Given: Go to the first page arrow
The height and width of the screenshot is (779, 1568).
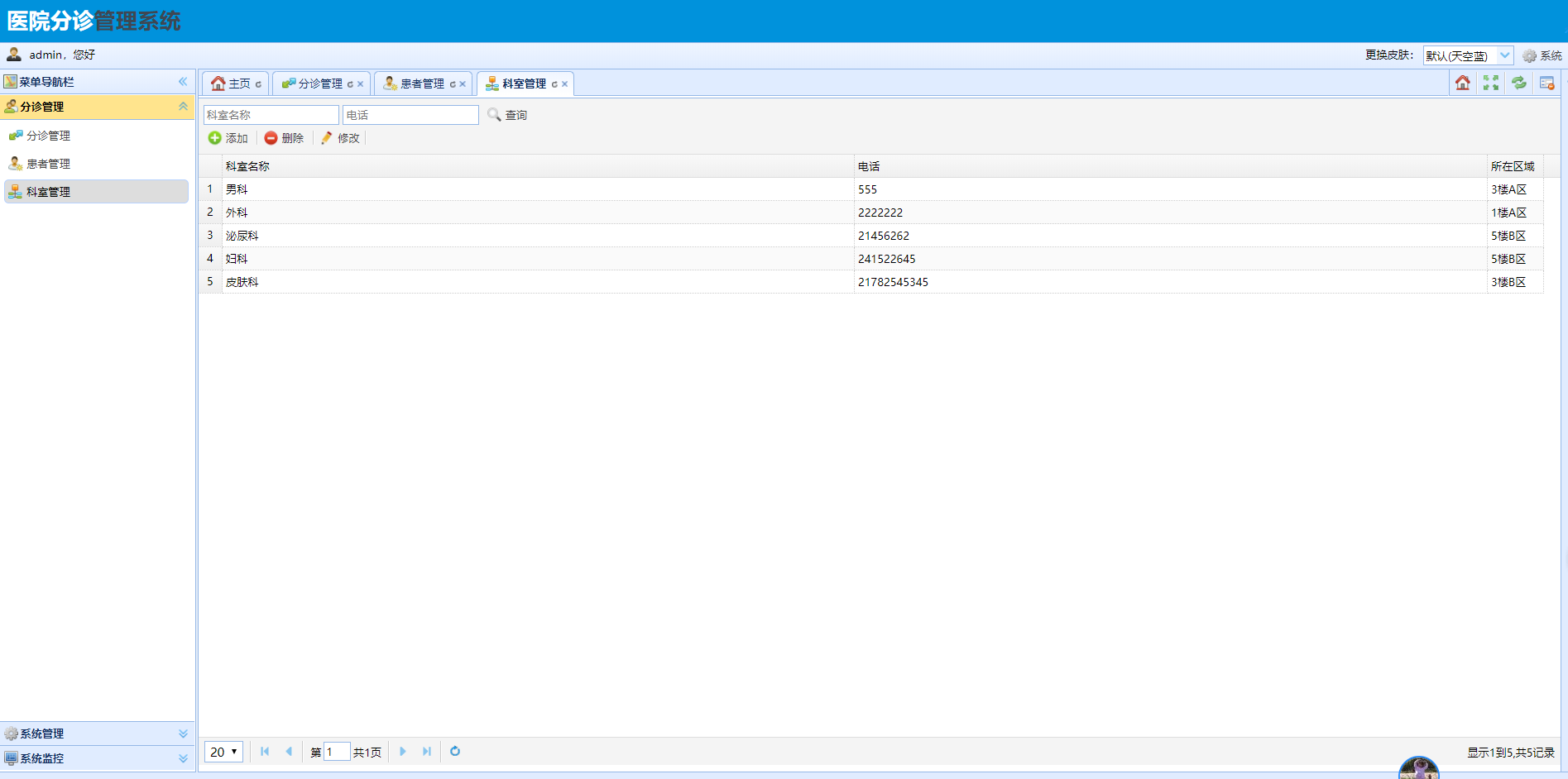Looking at the screenshot, I should 265,751.
